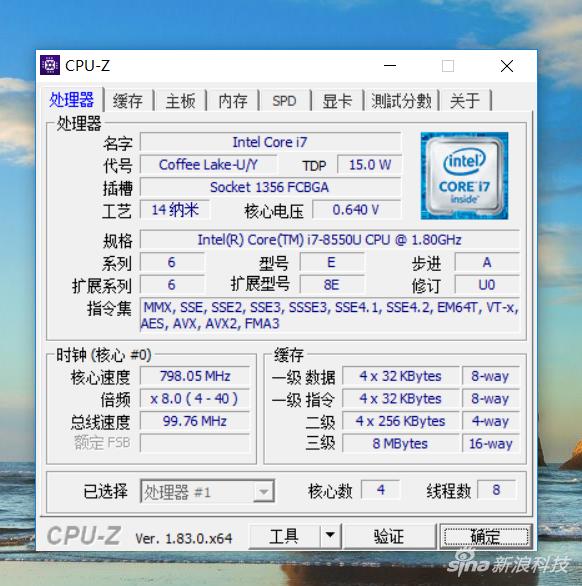
Task: Click the 16-way associativity value
Action: 491,444
